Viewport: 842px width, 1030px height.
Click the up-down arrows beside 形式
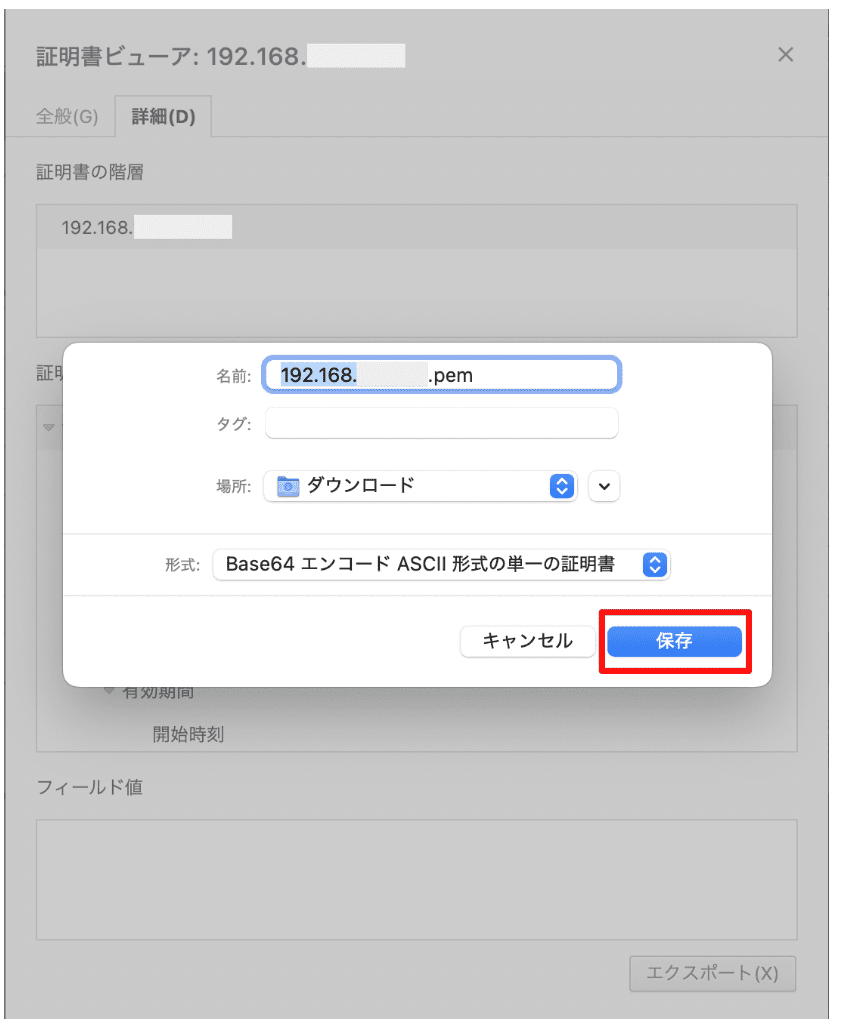(655, 565)
